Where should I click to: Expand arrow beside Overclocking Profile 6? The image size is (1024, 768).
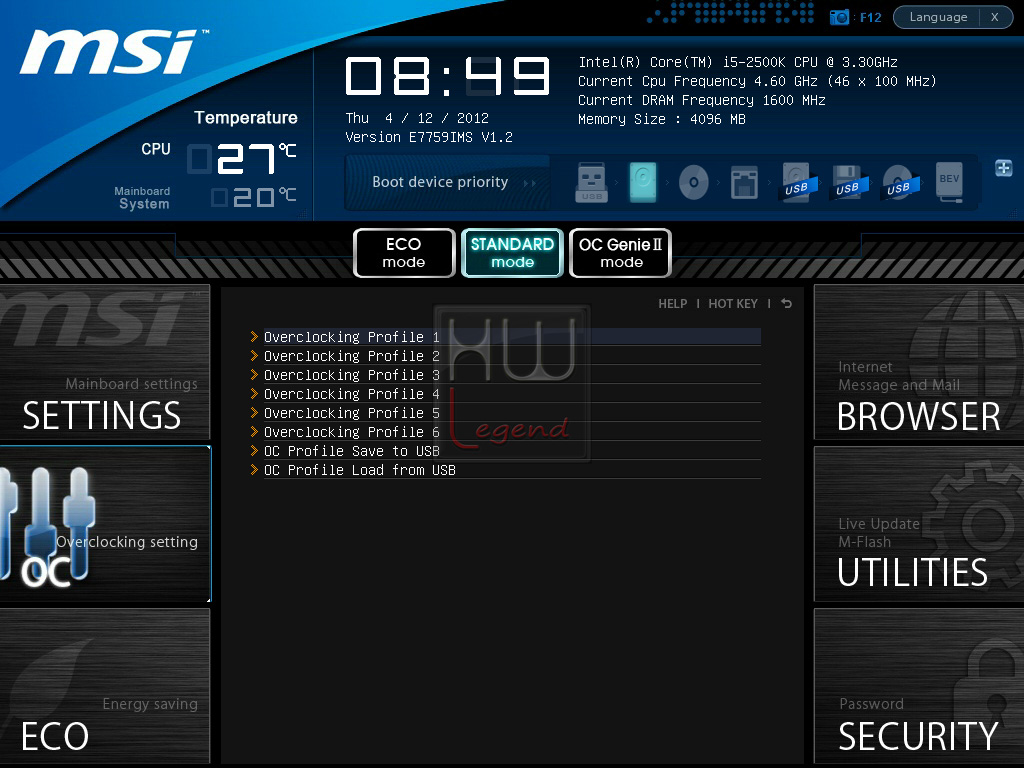pyautogui.click(x=254, y=431)
